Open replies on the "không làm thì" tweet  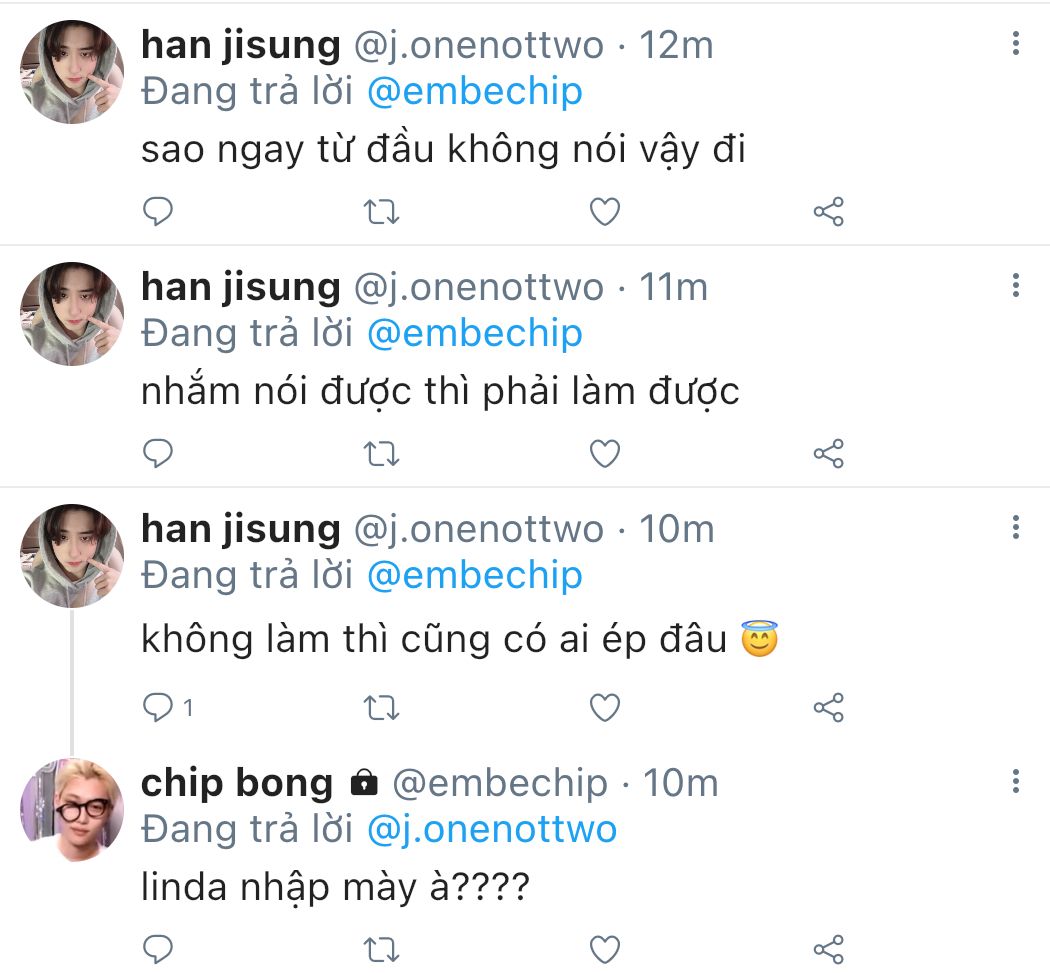pos(160,708)
